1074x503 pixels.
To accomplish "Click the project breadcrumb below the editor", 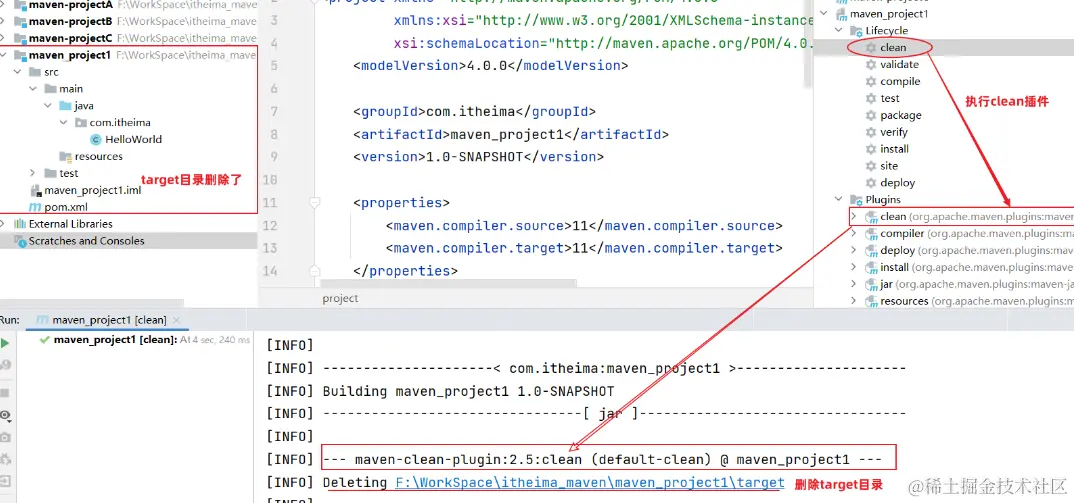I will pyautogui.click(x=340, y=298).
